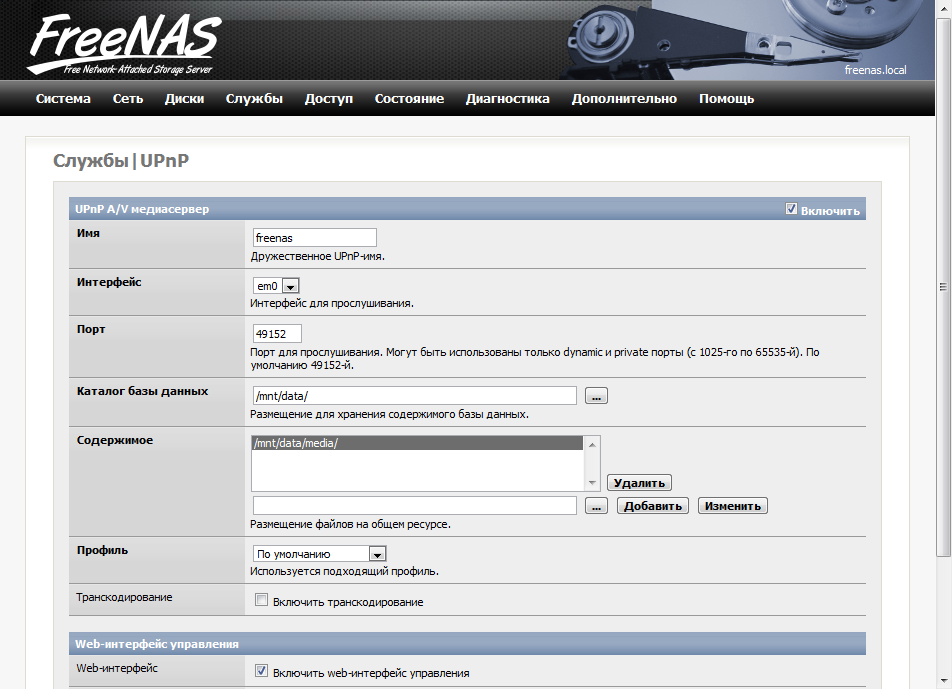Click the Порт input field
952x689 pixels.
point(277,333)
